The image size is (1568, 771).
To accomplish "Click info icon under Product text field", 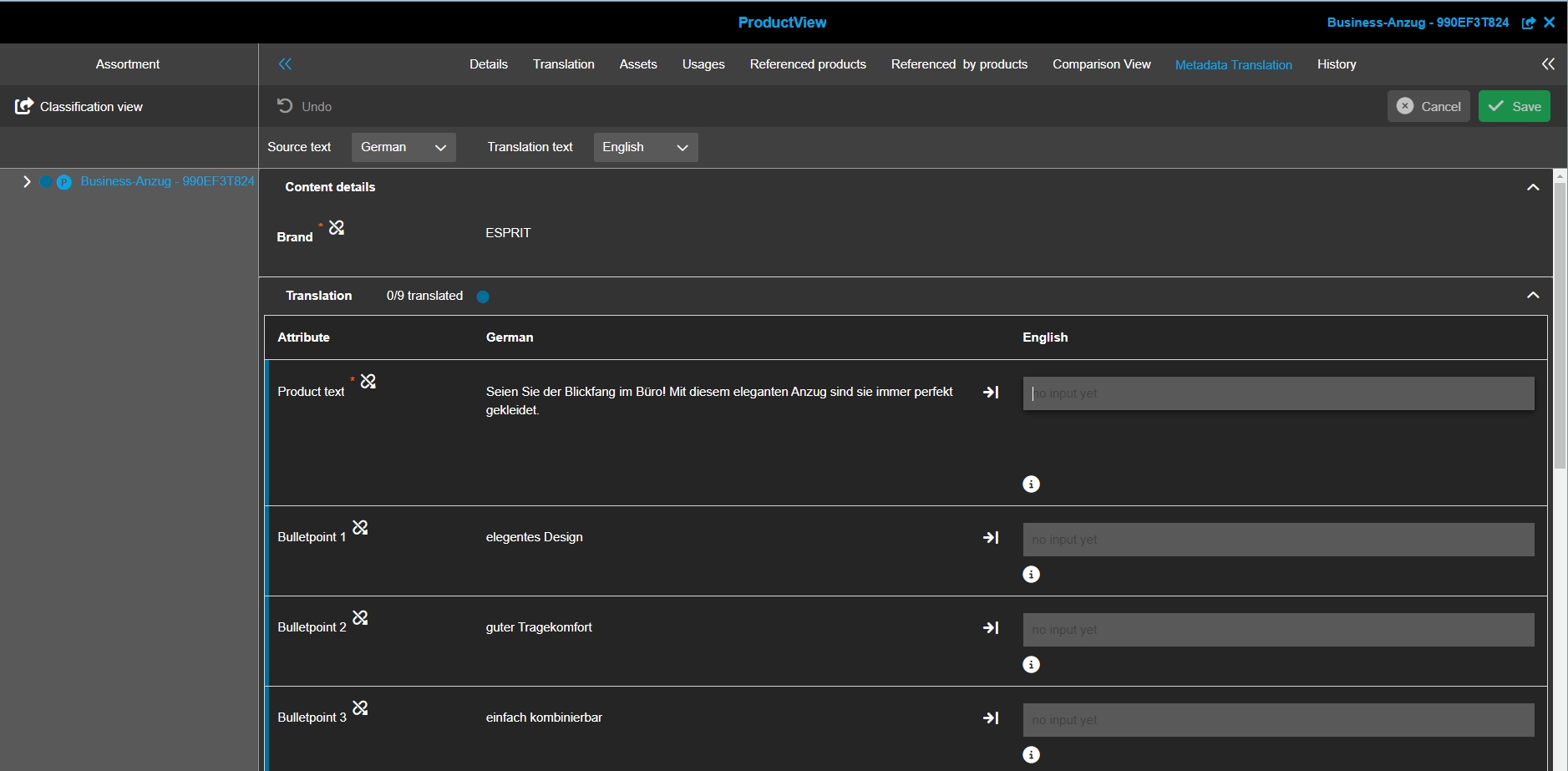I will tap(1032, 484).
